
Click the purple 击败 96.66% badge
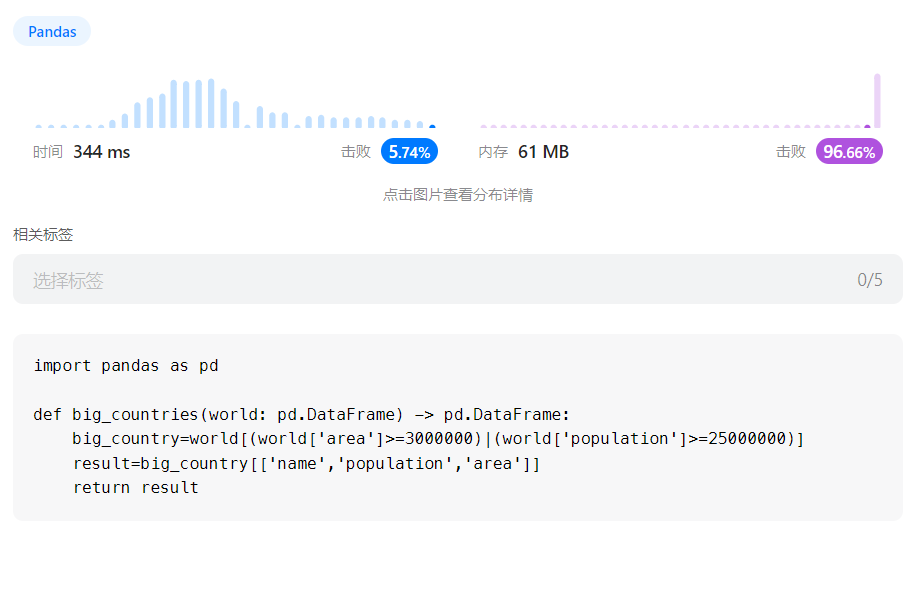pos(848,151)
